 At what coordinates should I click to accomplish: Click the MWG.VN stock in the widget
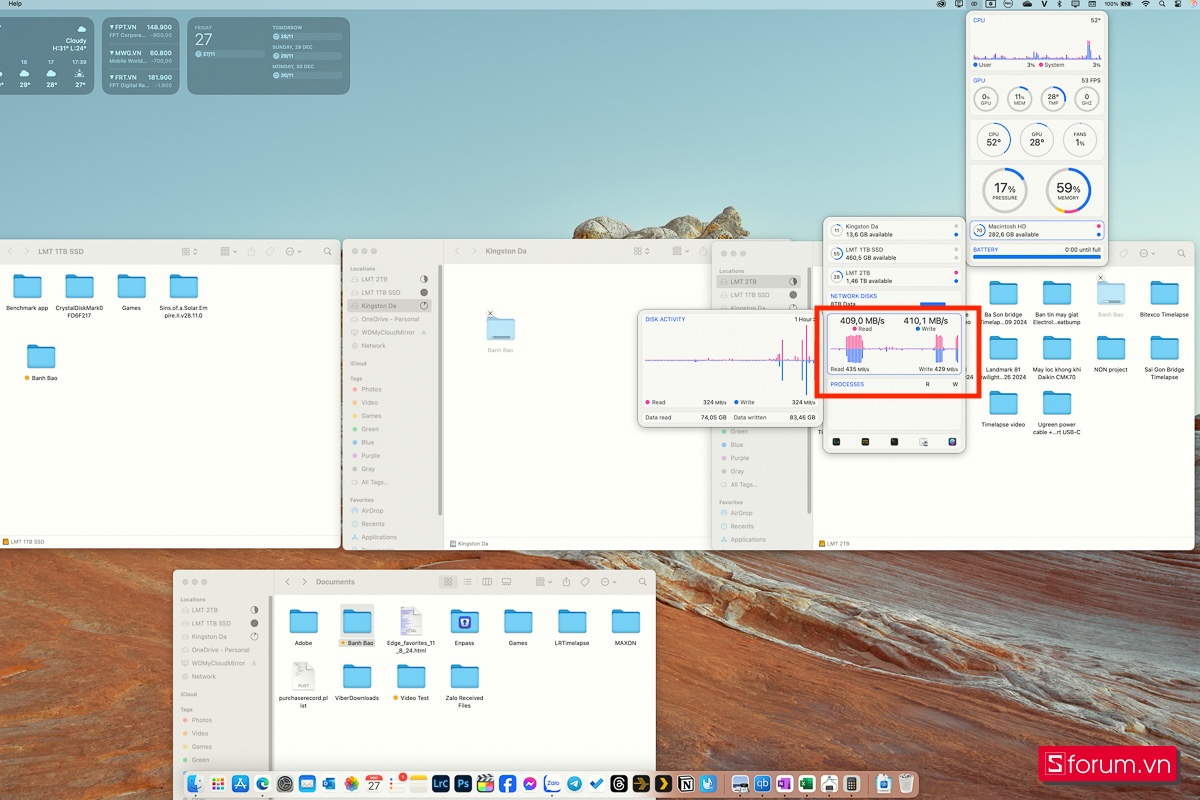[x=141, y=56]
